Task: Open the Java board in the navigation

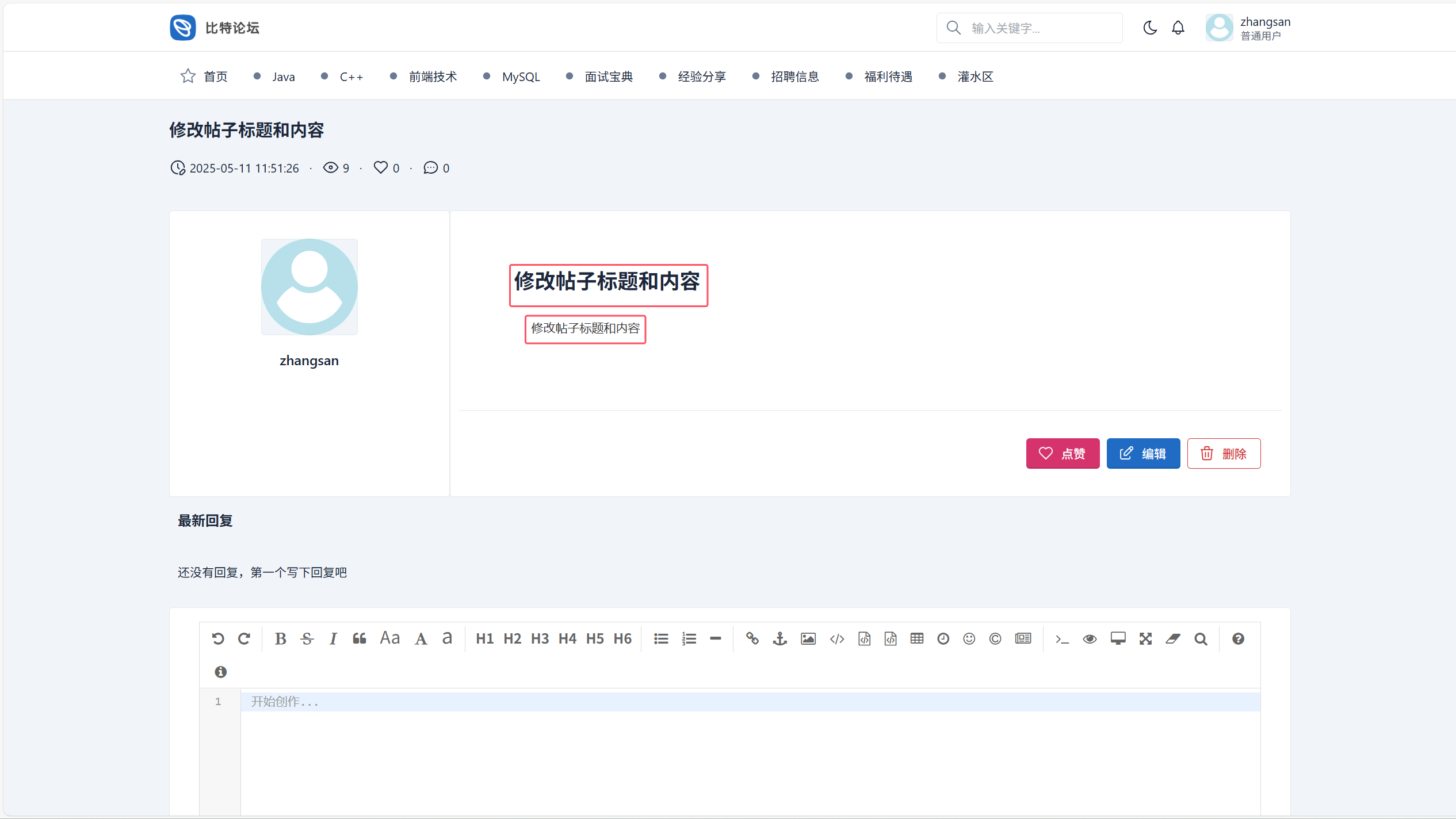Action: tap(283, 76)
